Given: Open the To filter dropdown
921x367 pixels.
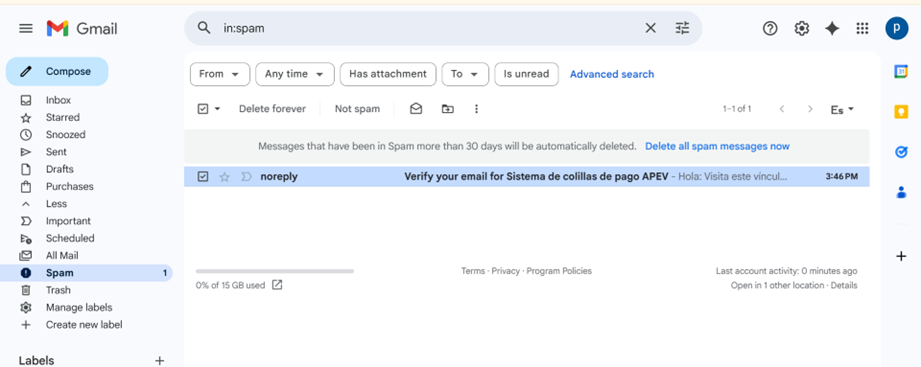Looking at the screenshot, I should tap(465, 74).
